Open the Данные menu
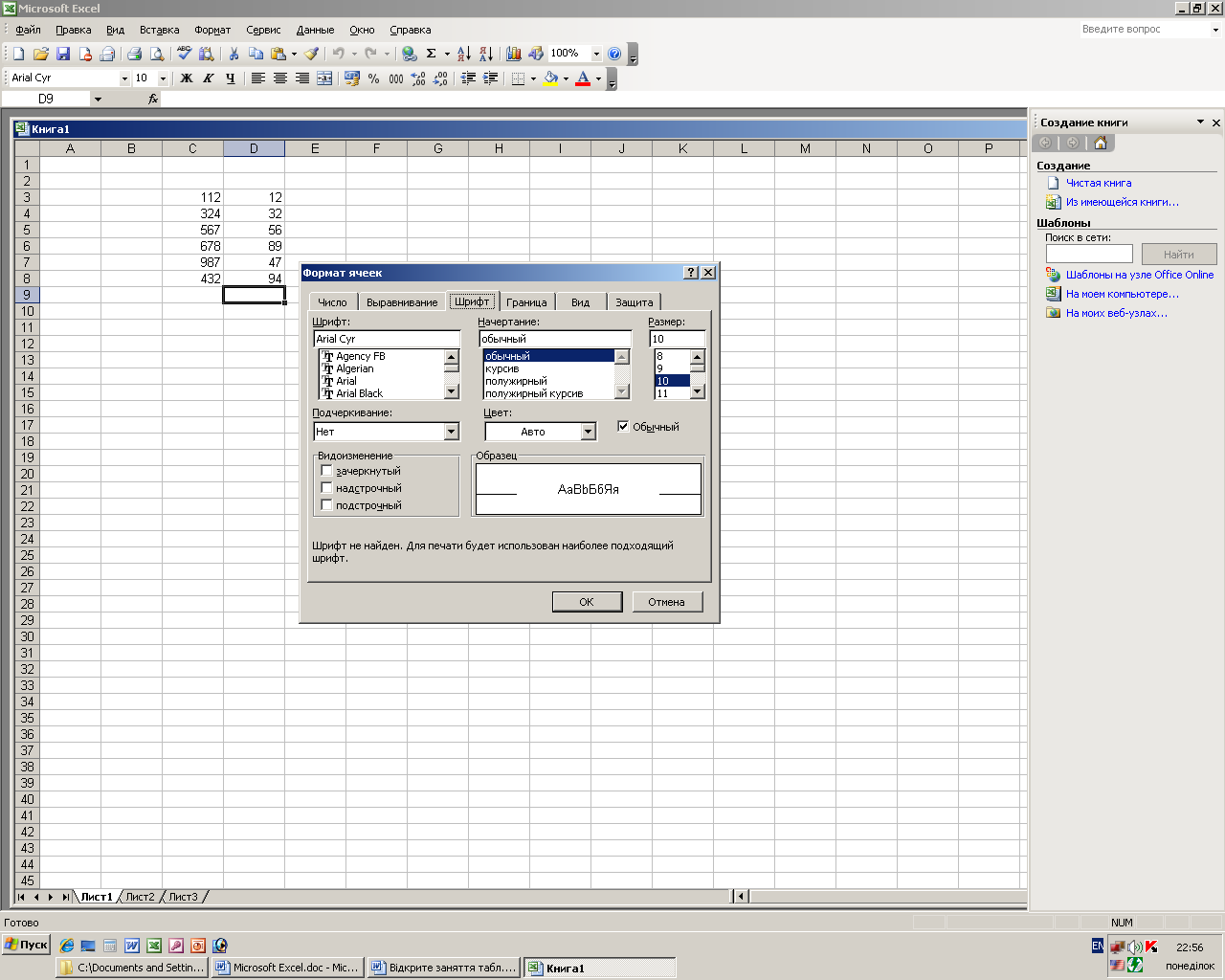 pos(315,30)
